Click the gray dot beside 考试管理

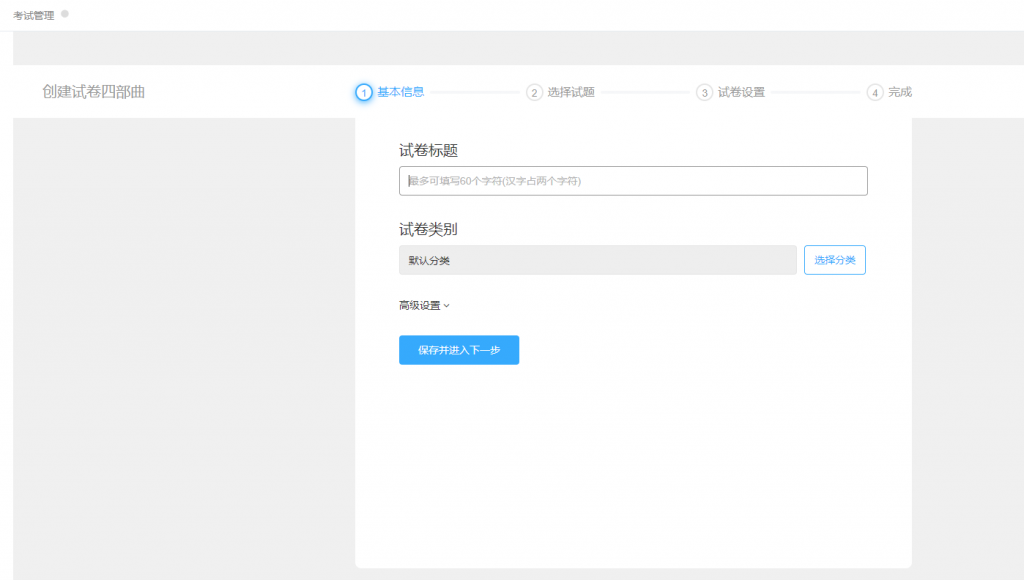click(x=65, y=14)
